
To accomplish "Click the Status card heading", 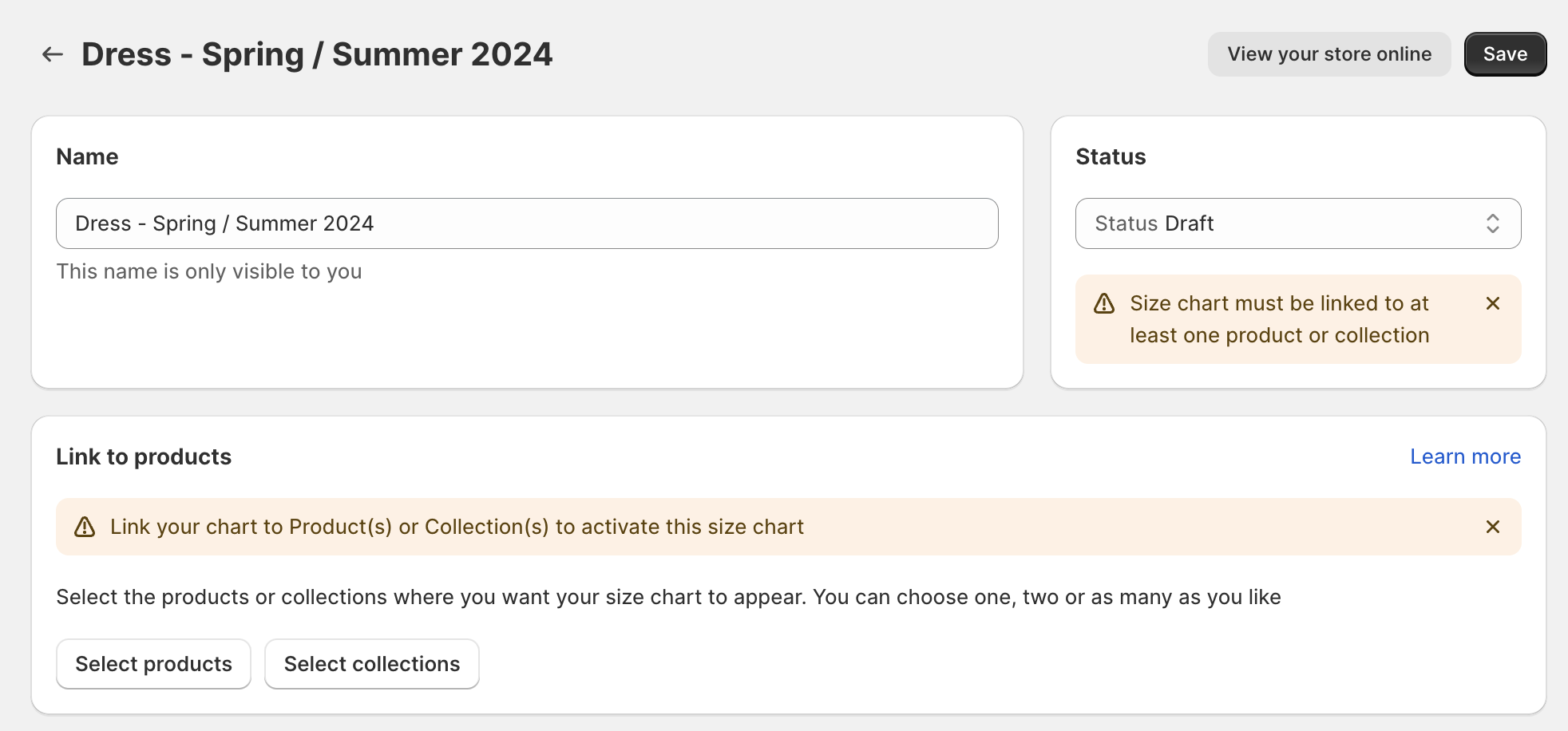I will [1111, 156].
